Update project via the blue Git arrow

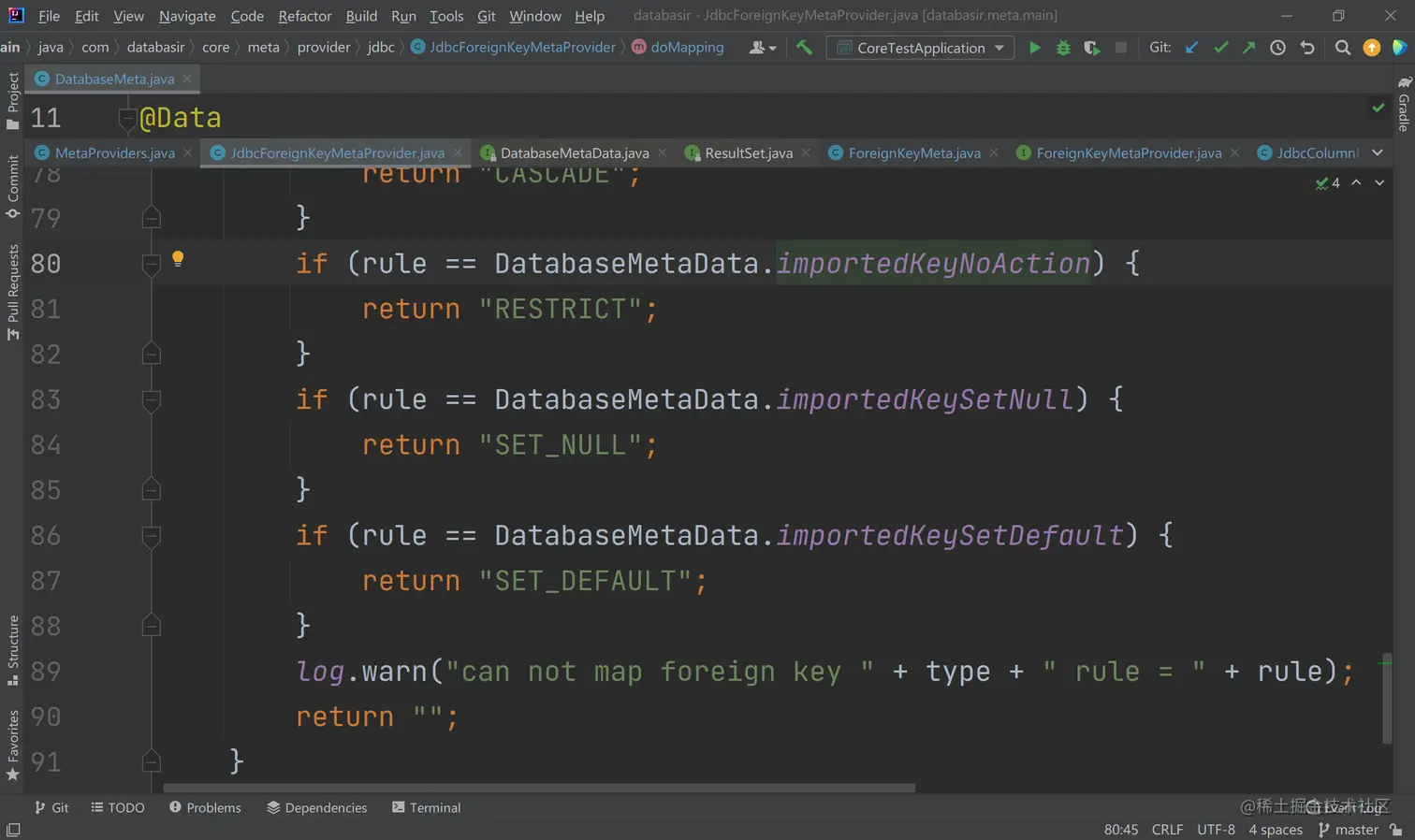(1191, 47)
